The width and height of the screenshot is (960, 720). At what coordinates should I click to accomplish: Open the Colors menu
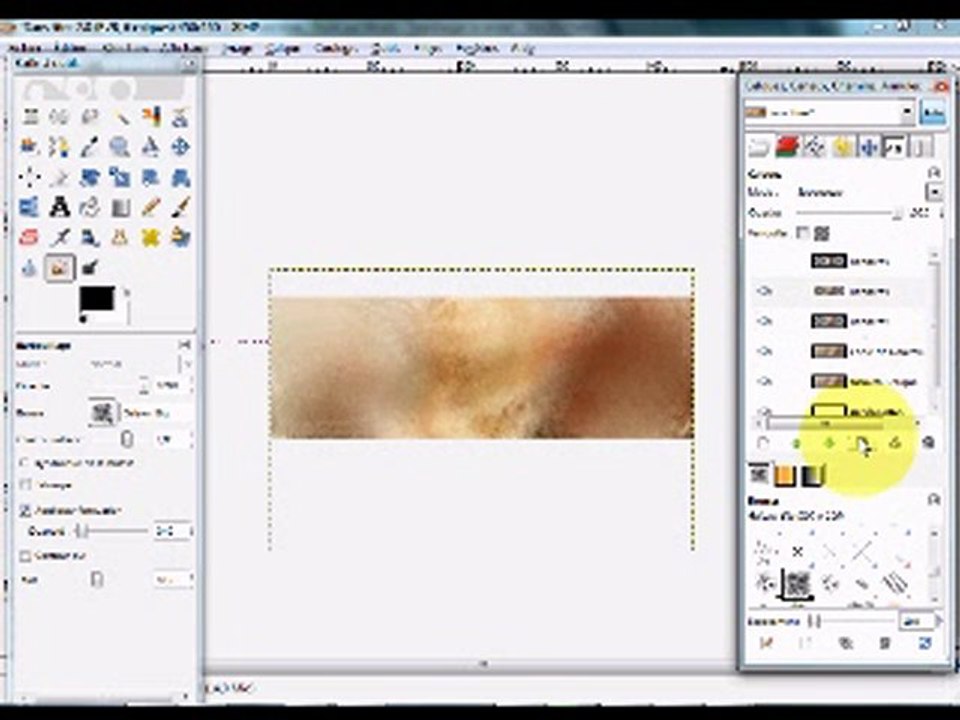(334, 49)
